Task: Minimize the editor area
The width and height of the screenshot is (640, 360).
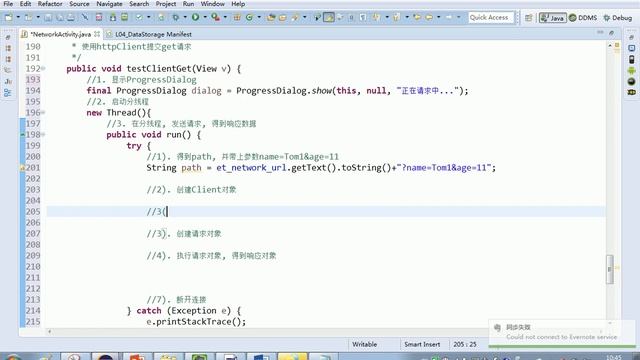Action: coord(600,32)
